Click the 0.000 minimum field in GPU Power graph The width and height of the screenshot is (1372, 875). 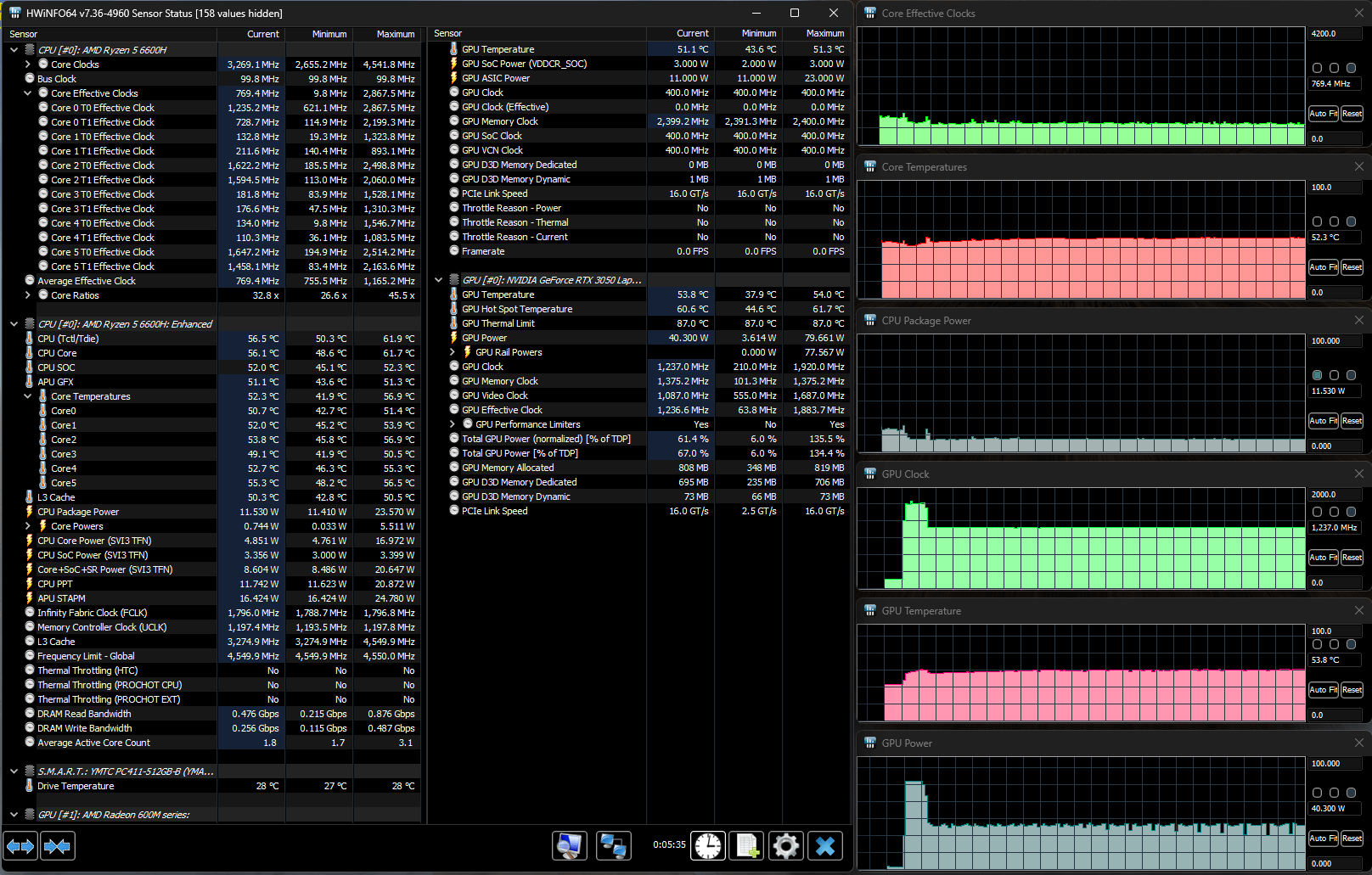[x=1335, y=864]
